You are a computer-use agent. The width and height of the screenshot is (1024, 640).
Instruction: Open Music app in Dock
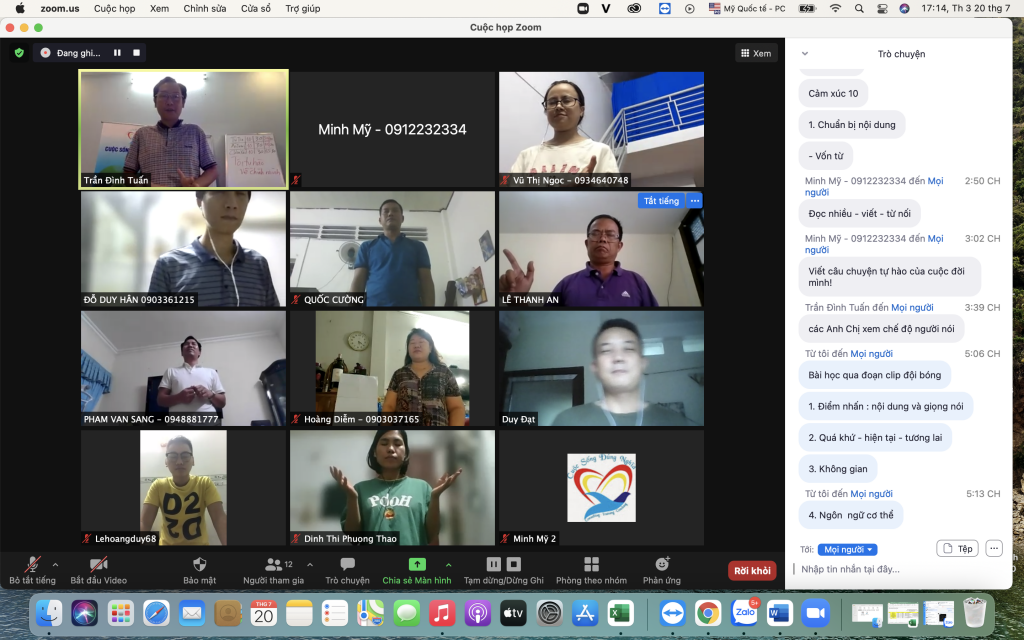442,613
